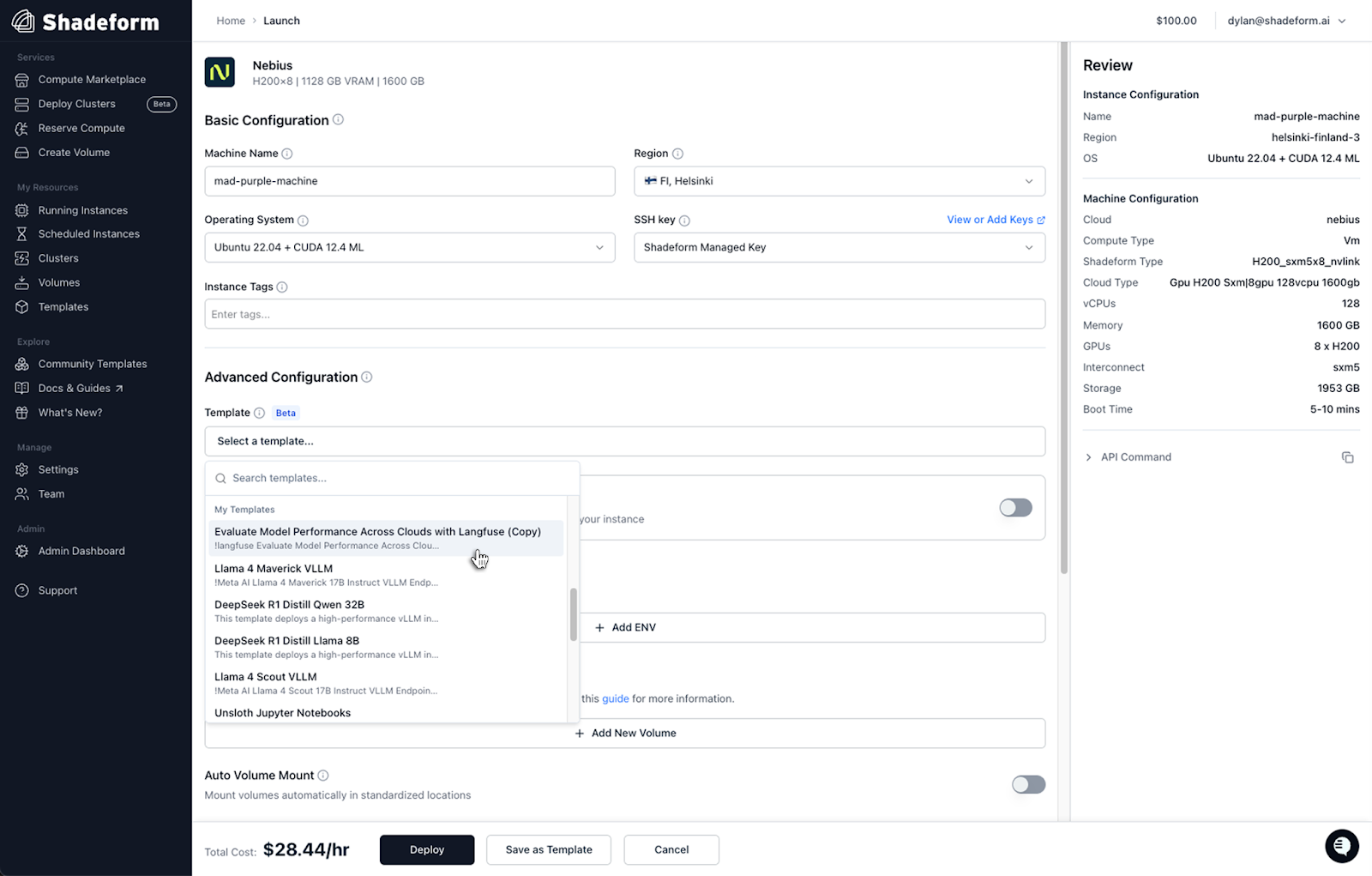The width and height of the screenshot is (1372, 876).
Task: Click the Machine Name info icon
Action: pos(287,154)
